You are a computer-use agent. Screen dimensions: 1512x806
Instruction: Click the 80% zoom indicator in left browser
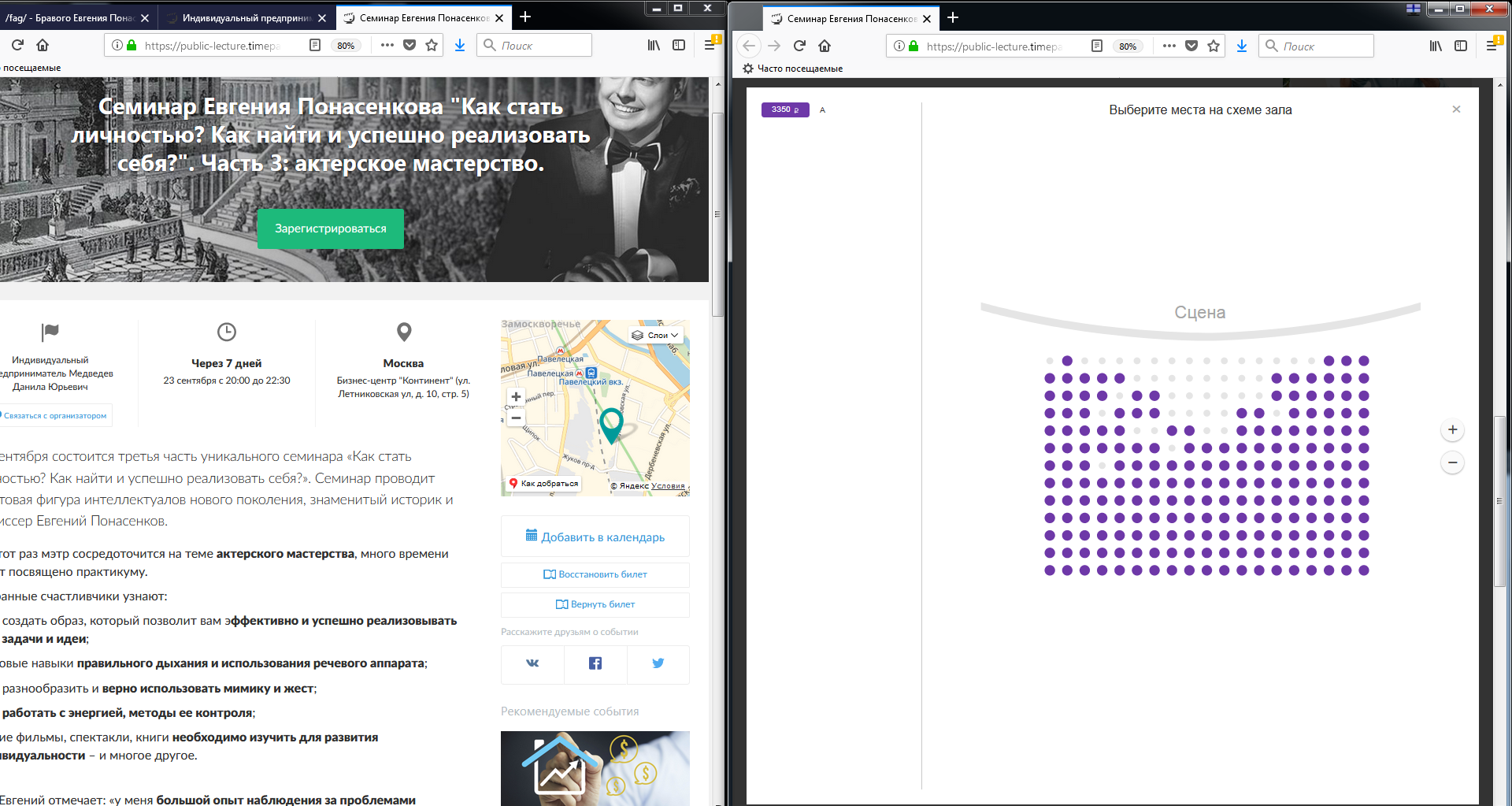point(346,46)
